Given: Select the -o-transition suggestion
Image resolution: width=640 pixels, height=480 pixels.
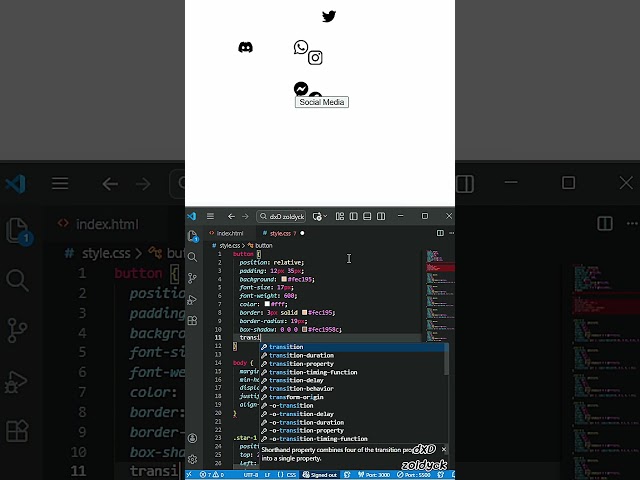Looking at the screenshot, I should click(354, 406).
